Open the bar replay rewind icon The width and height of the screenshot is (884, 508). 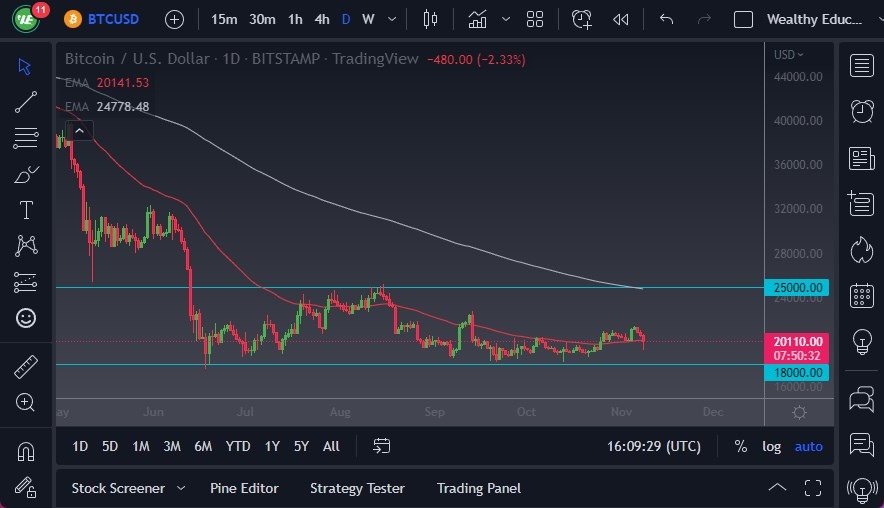pos(620,19)
